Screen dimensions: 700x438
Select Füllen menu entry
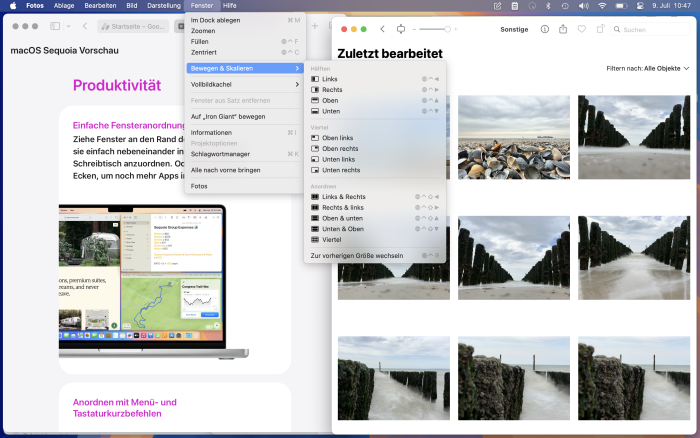click(x=245, y=42)
